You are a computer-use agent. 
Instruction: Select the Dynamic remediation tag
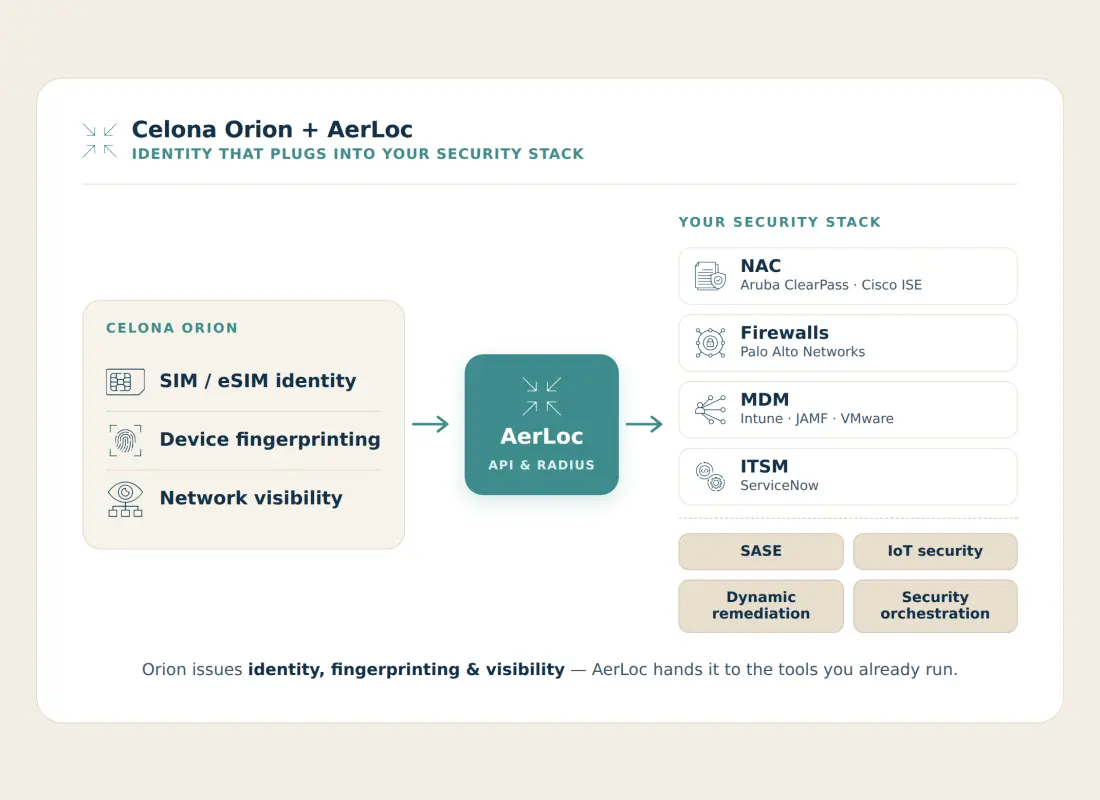pyautogui.click(x=761, y=606)
